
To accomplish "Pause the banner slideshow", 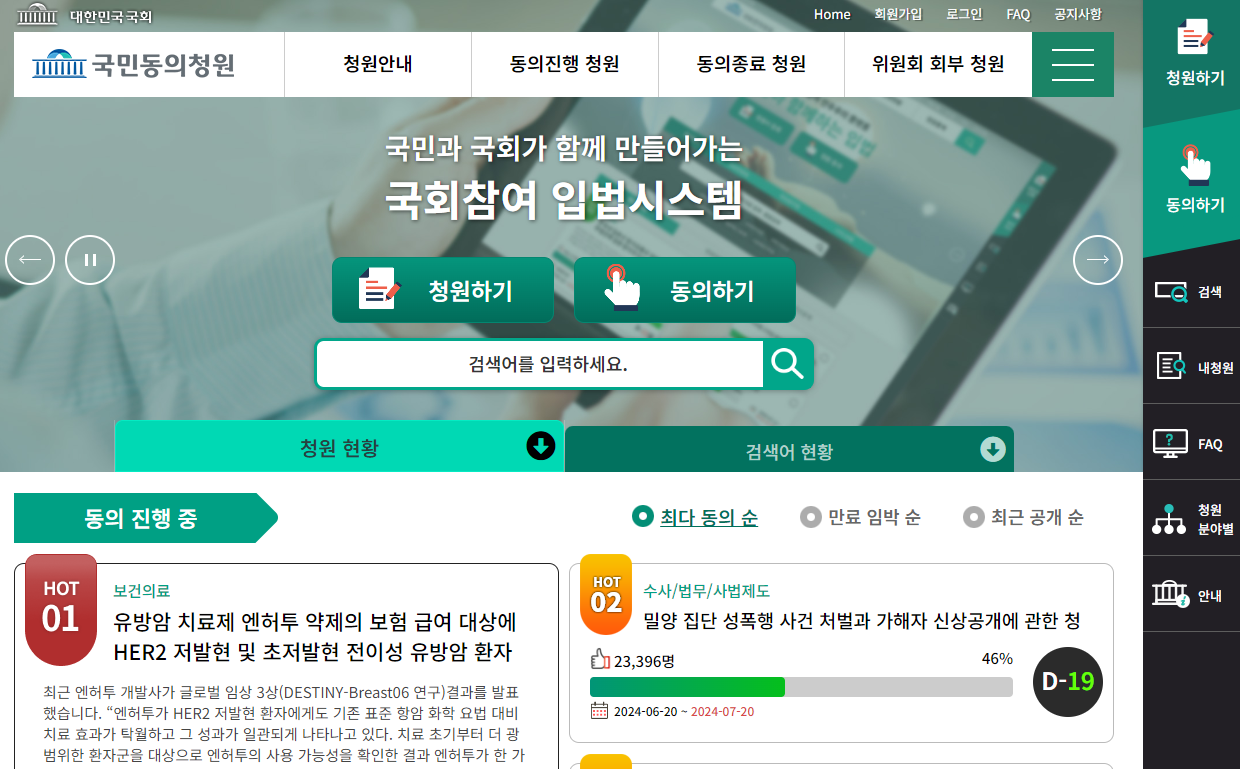I will coord(90,260).
